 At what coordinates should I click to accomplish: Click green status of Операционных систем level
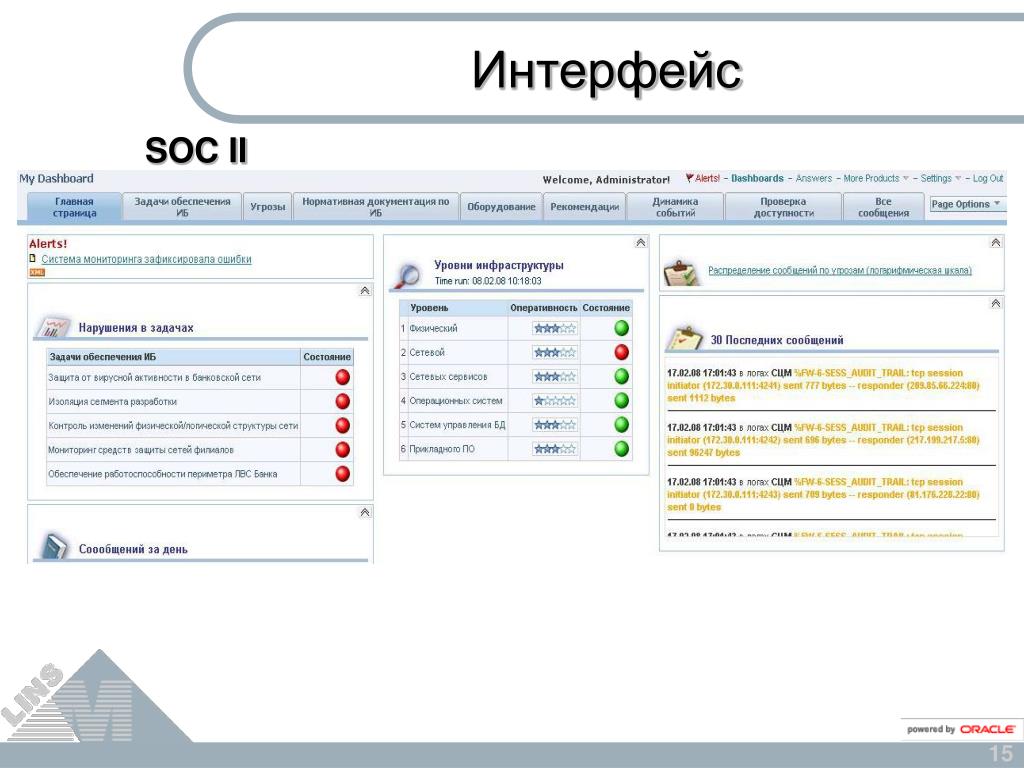[x=621, y=400]
